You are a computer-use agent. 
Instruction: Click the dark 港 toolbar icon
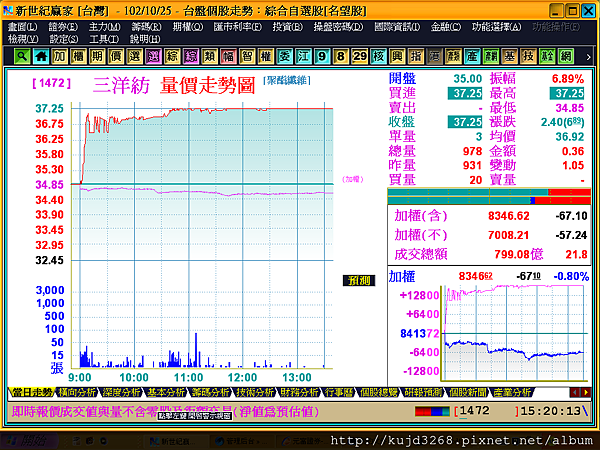[435, 57]
